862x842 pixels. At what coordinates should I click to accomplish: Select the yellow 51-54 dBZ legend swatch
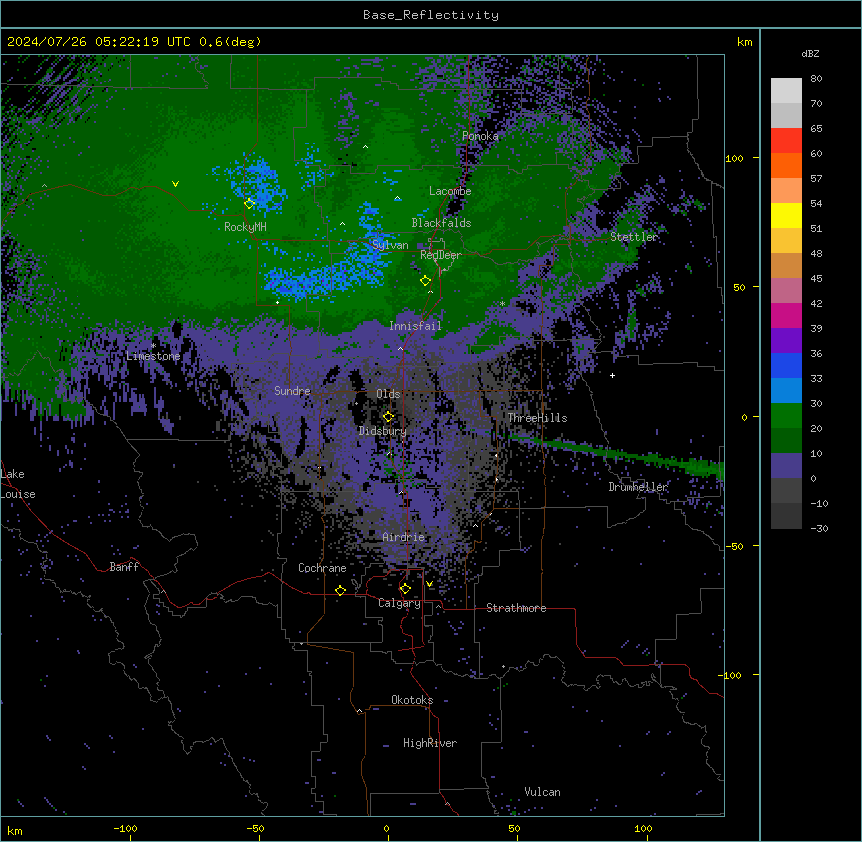786,215
